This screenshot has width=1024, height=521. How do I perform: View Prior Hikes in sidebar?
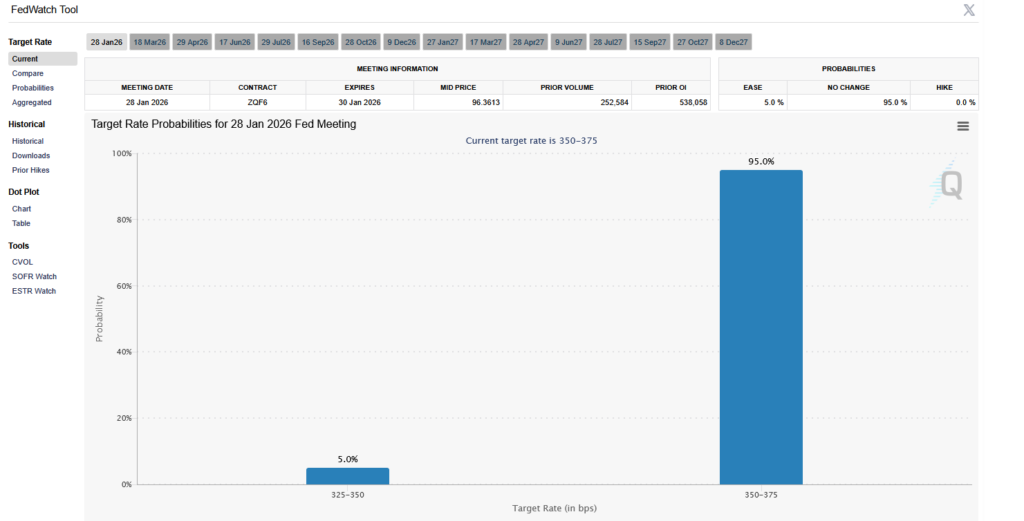point(31,170)
